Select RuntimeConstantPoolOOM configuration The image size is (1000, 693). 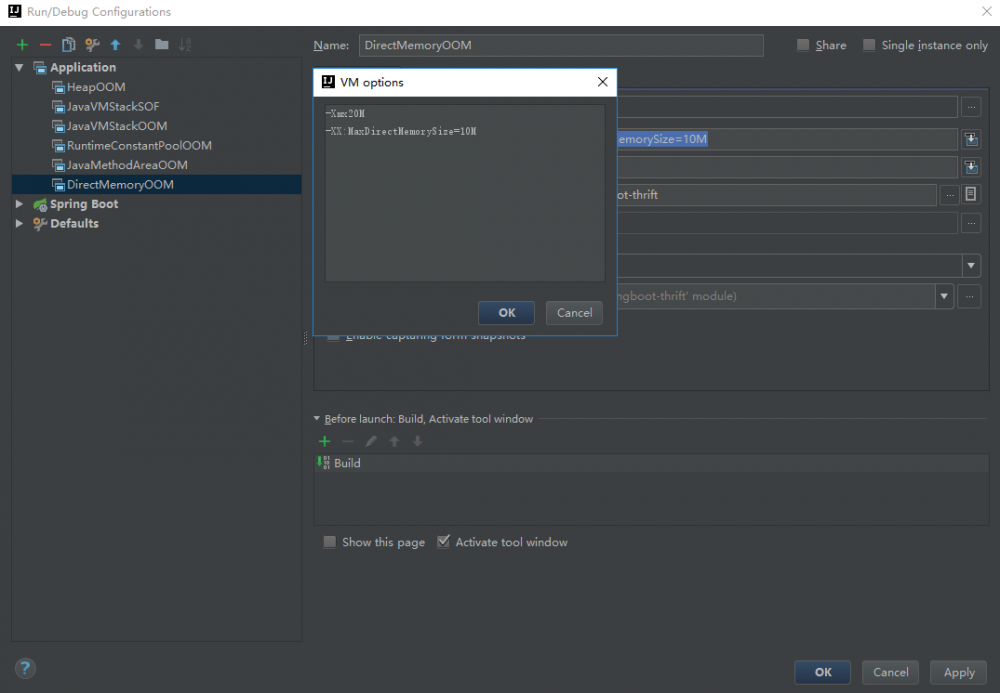(x=139, y=145)
